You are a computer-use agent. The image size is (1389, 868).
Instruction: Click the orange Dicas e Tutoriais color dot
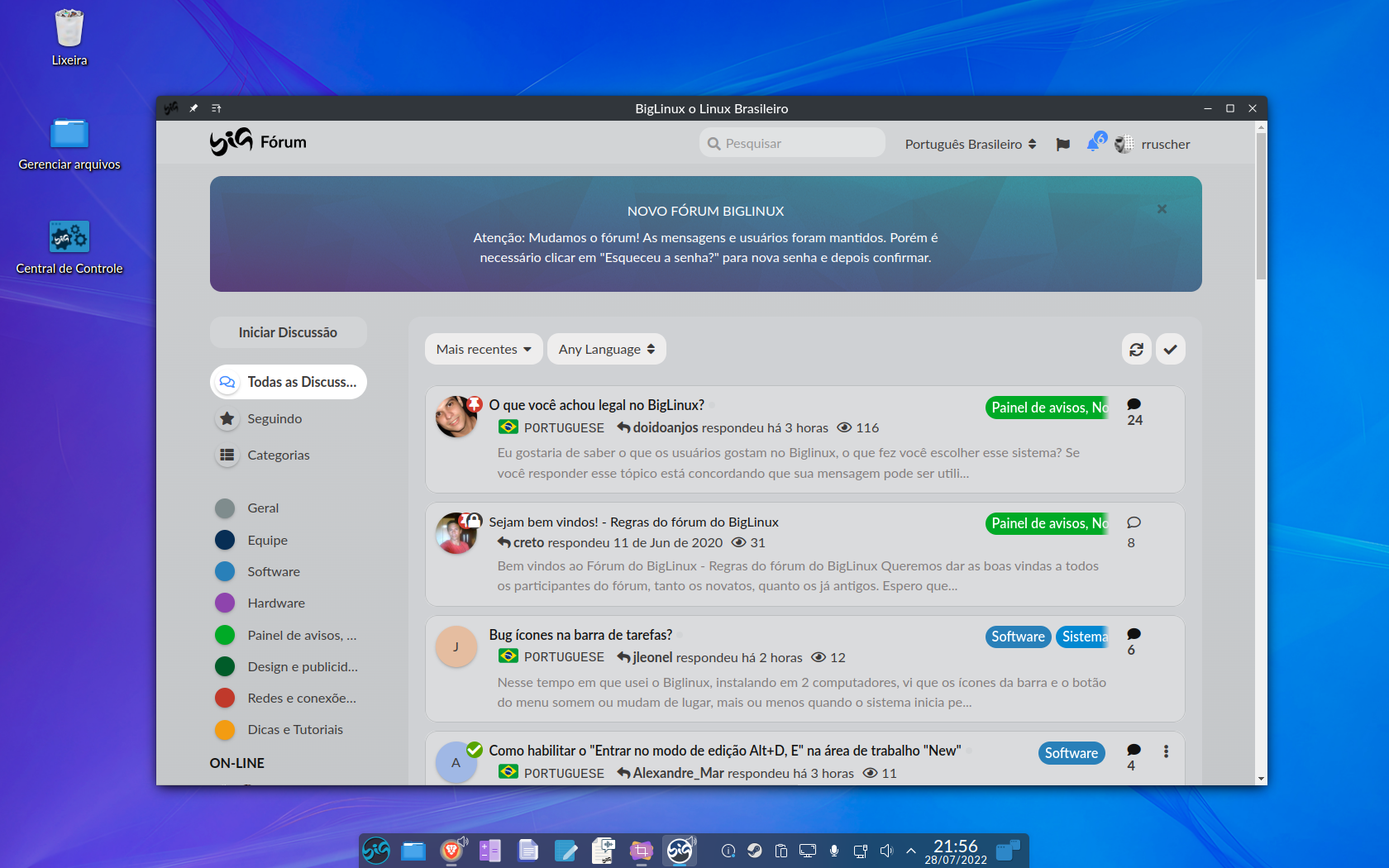coord(225,730)
